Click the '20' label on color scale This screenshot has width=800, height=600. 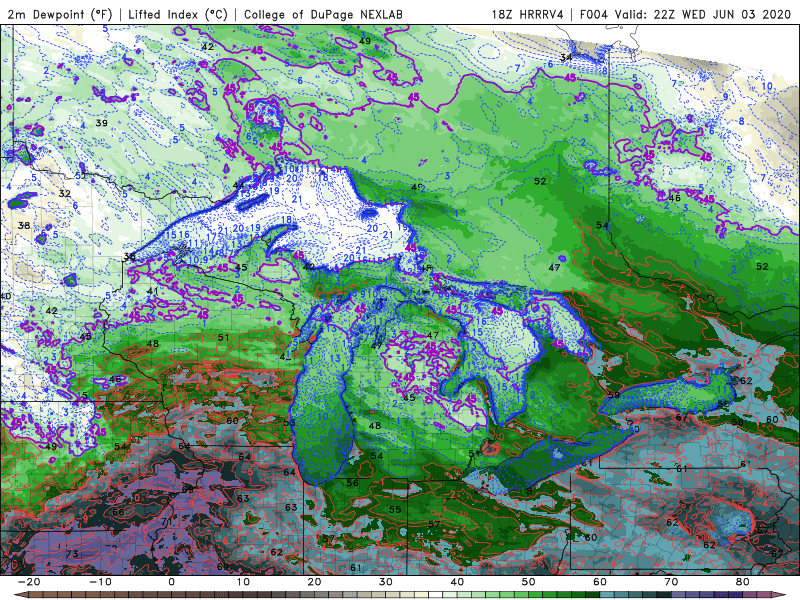[x=315, y=582]
